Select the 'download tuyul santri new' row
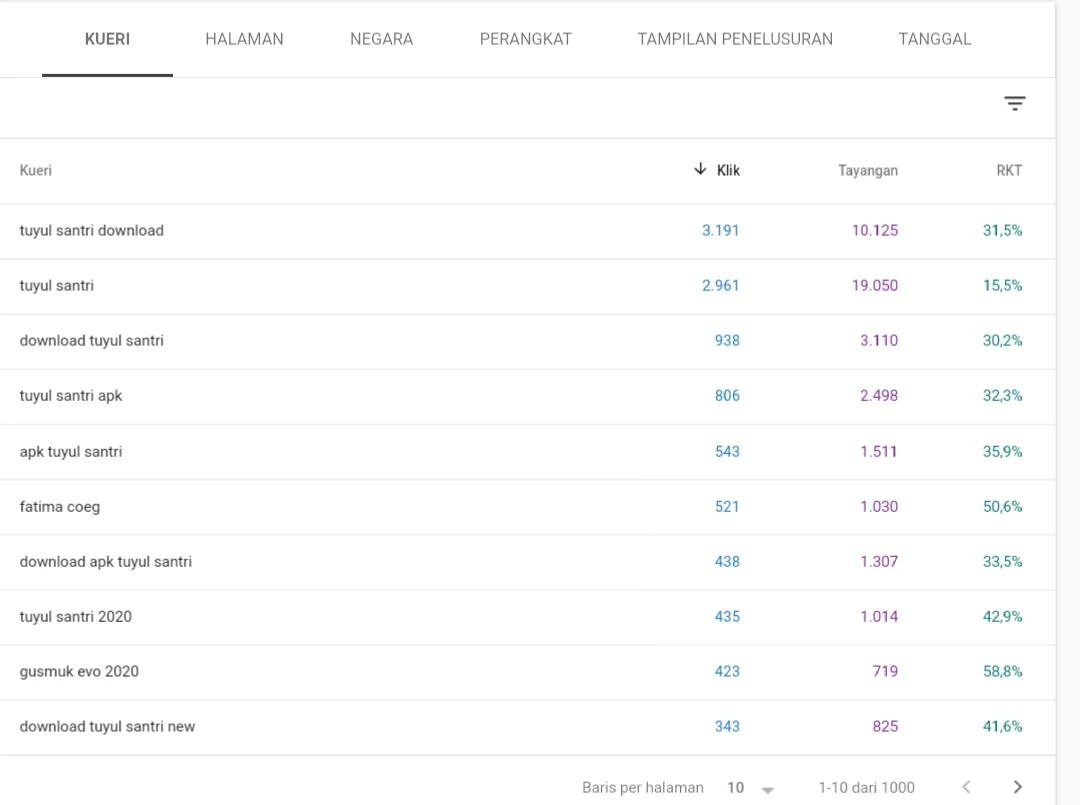This screenshot has width=1080, height=805. (528, 726)
